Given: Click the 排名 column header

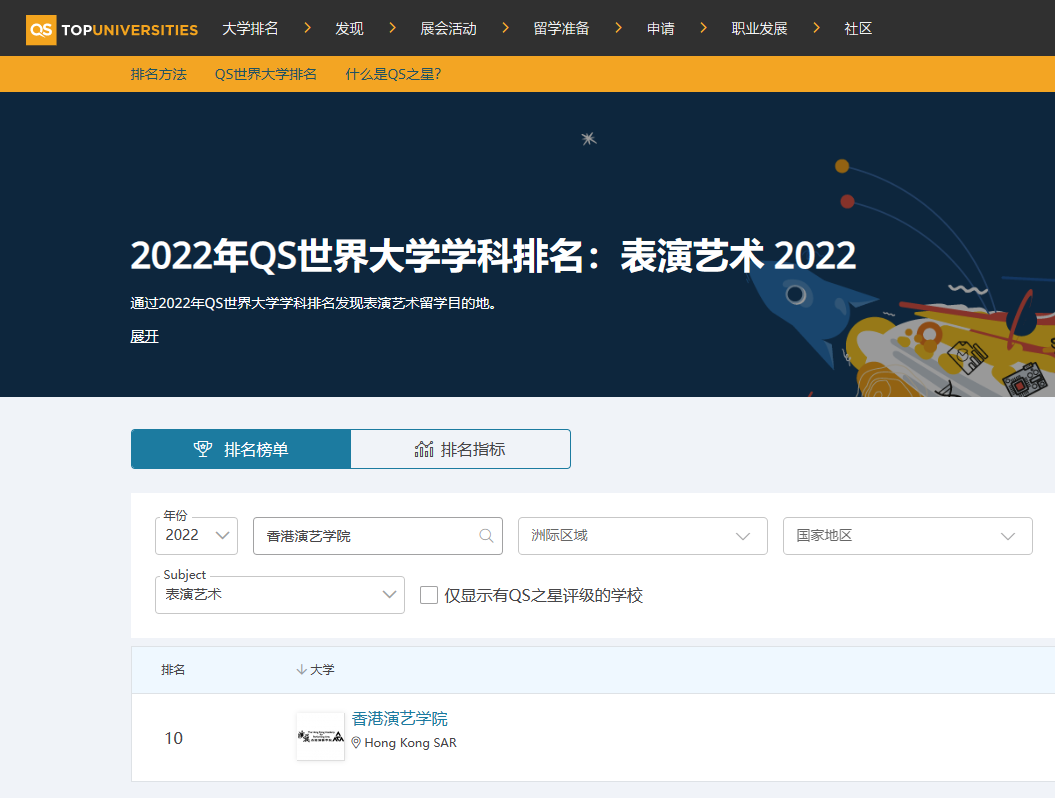Looking at the screenshot, I should pos(174,669).
